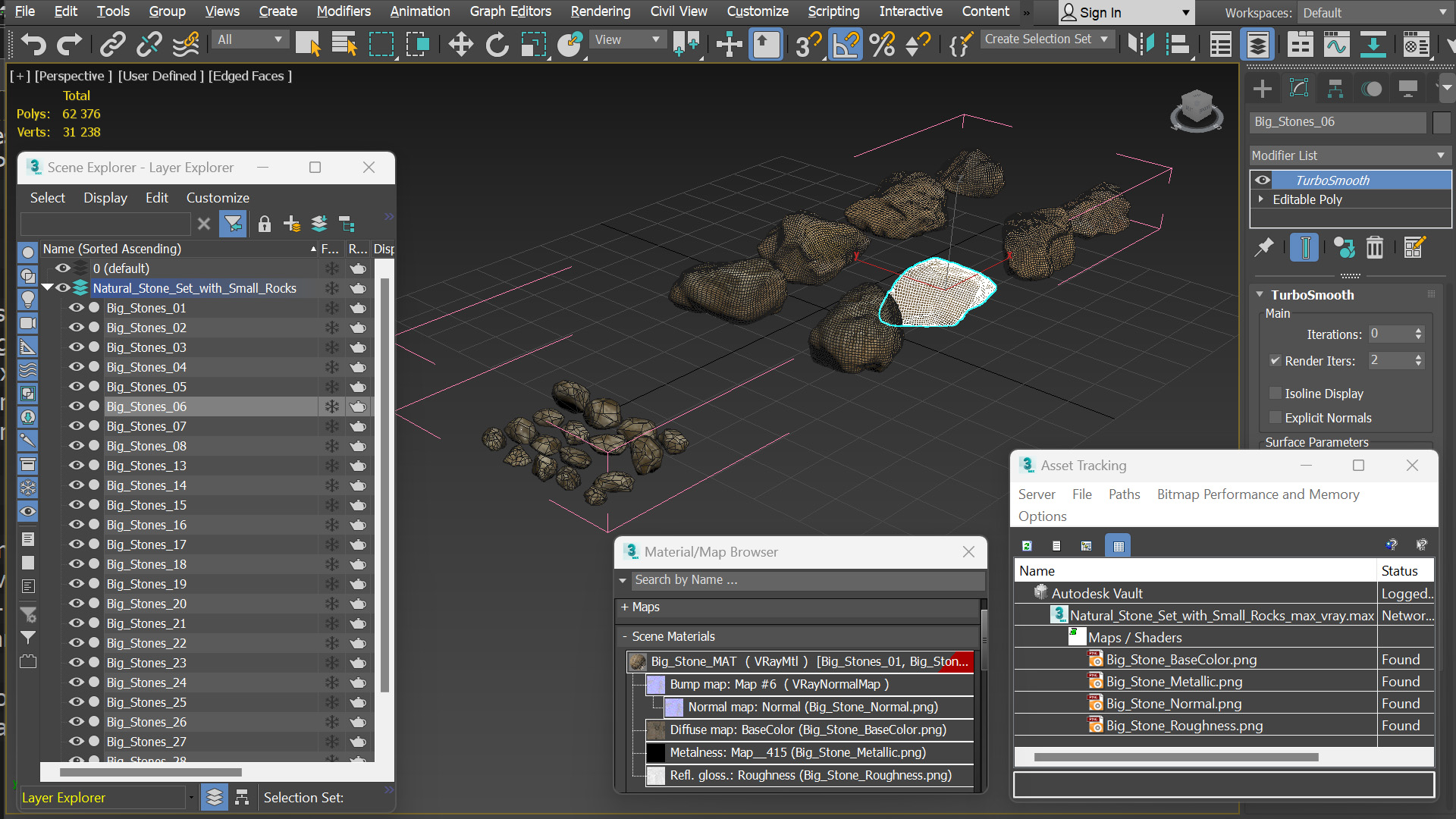Collapse Natural_Stone_Set_with_Small_Rocks layer
The image size is (1456, 819).
click(x=48, y=288)
